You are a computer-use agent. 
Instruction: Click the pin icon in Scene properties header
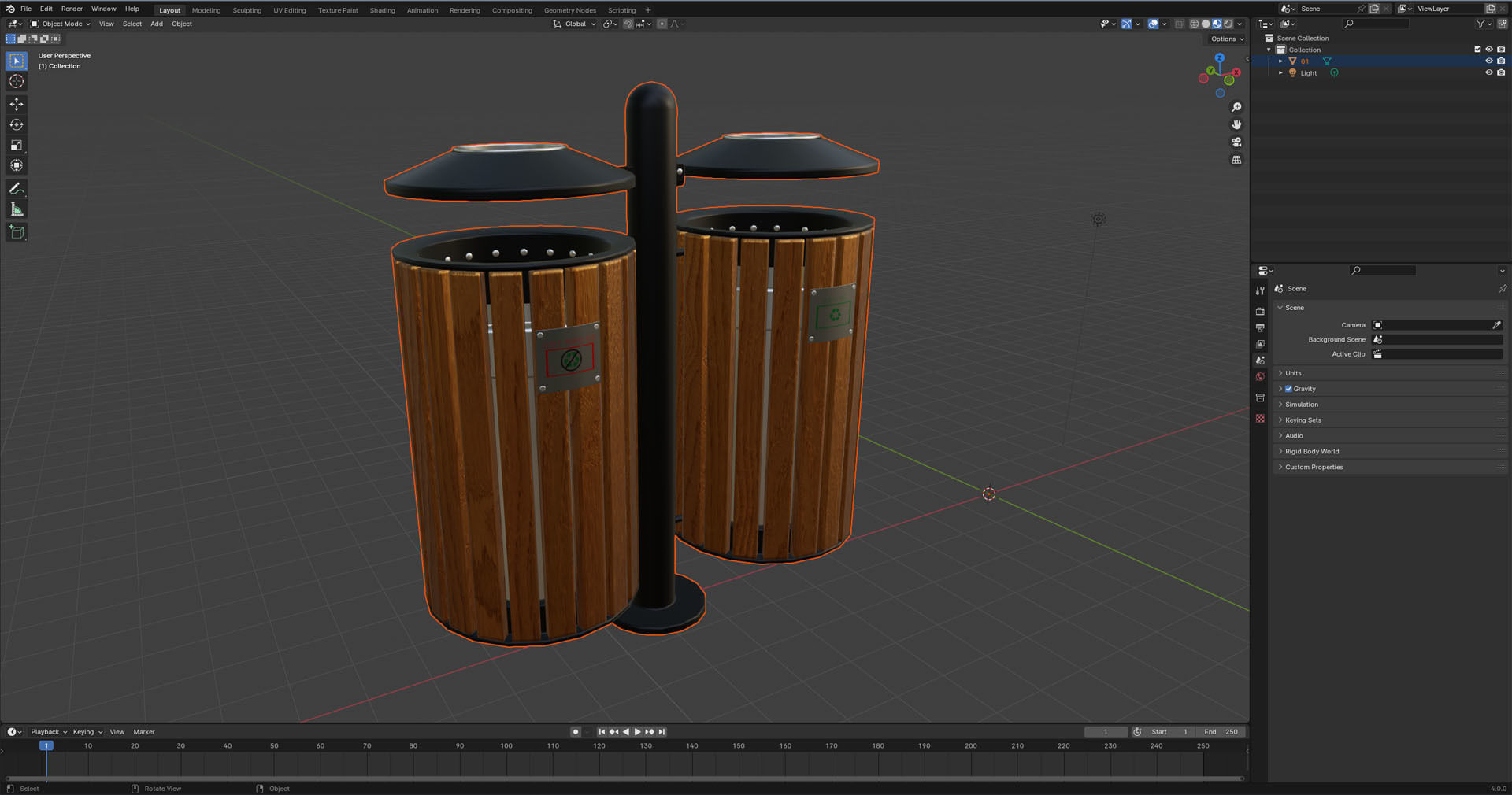[1503, 289]
